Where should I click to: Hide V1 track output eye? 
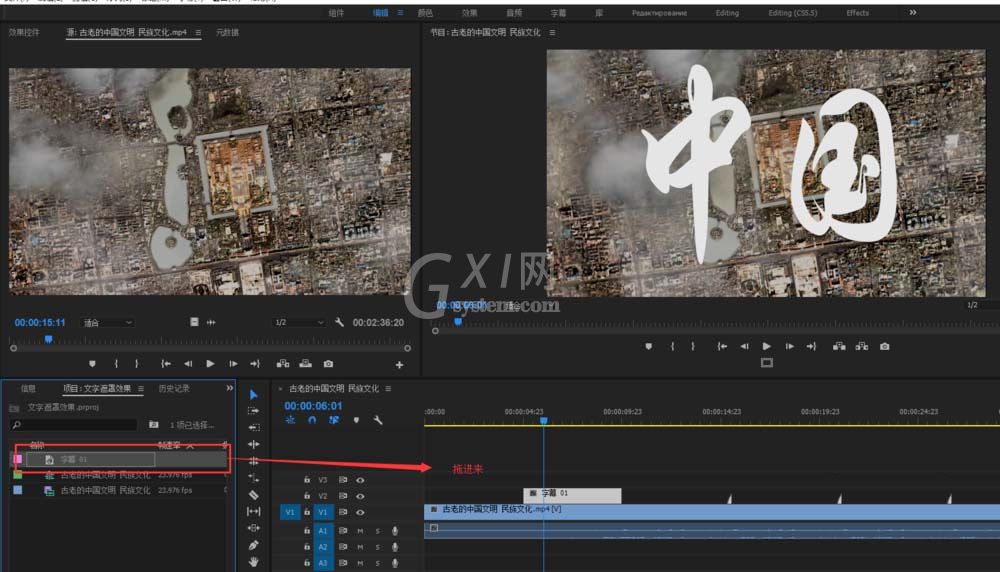(x=360, y=512)
